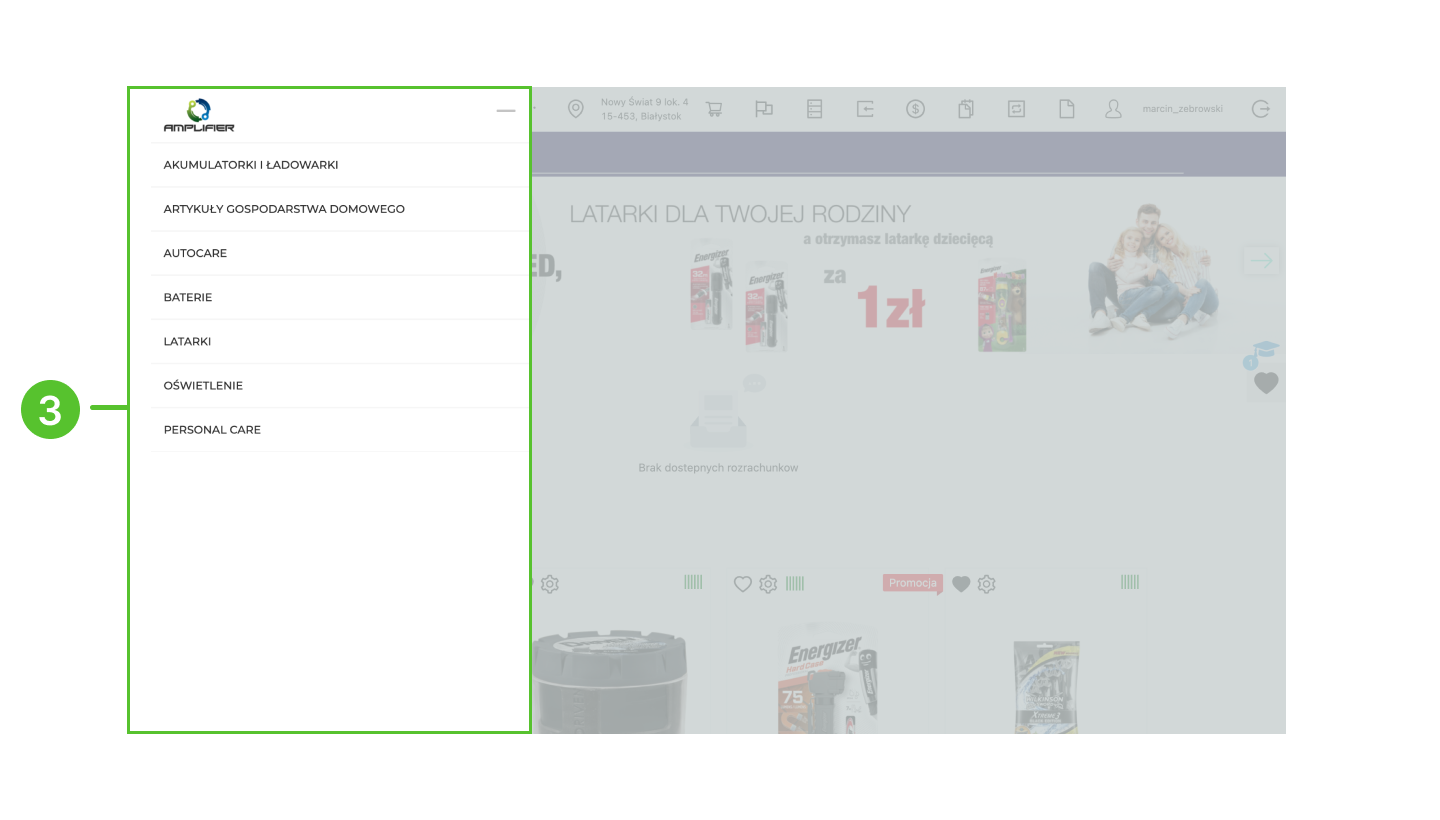Open the graduation cap icon with badge 1
The height and width of the screenshot is (820, 1440).
(x=1264, y=354)
